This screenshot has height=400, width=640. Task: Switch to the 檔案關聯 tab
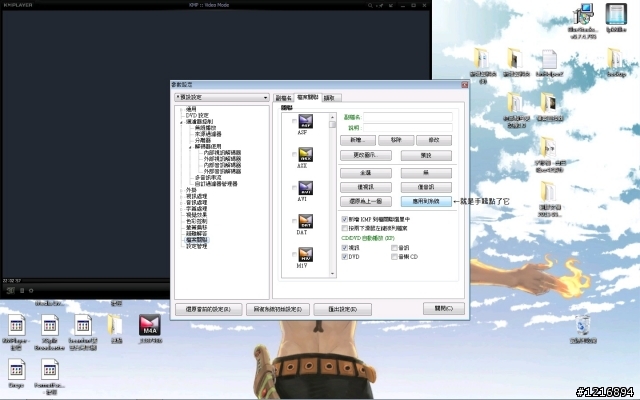coord(307,97)
